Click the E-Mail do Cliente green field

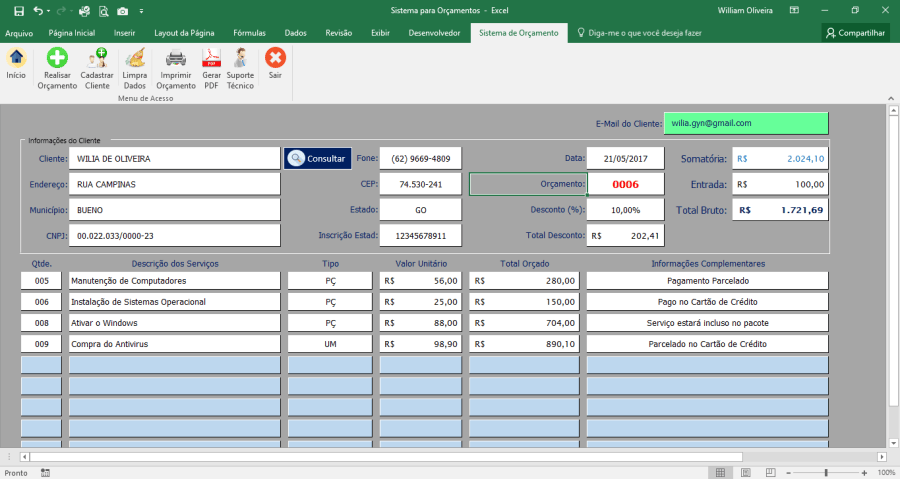click(x=746, y=123)
